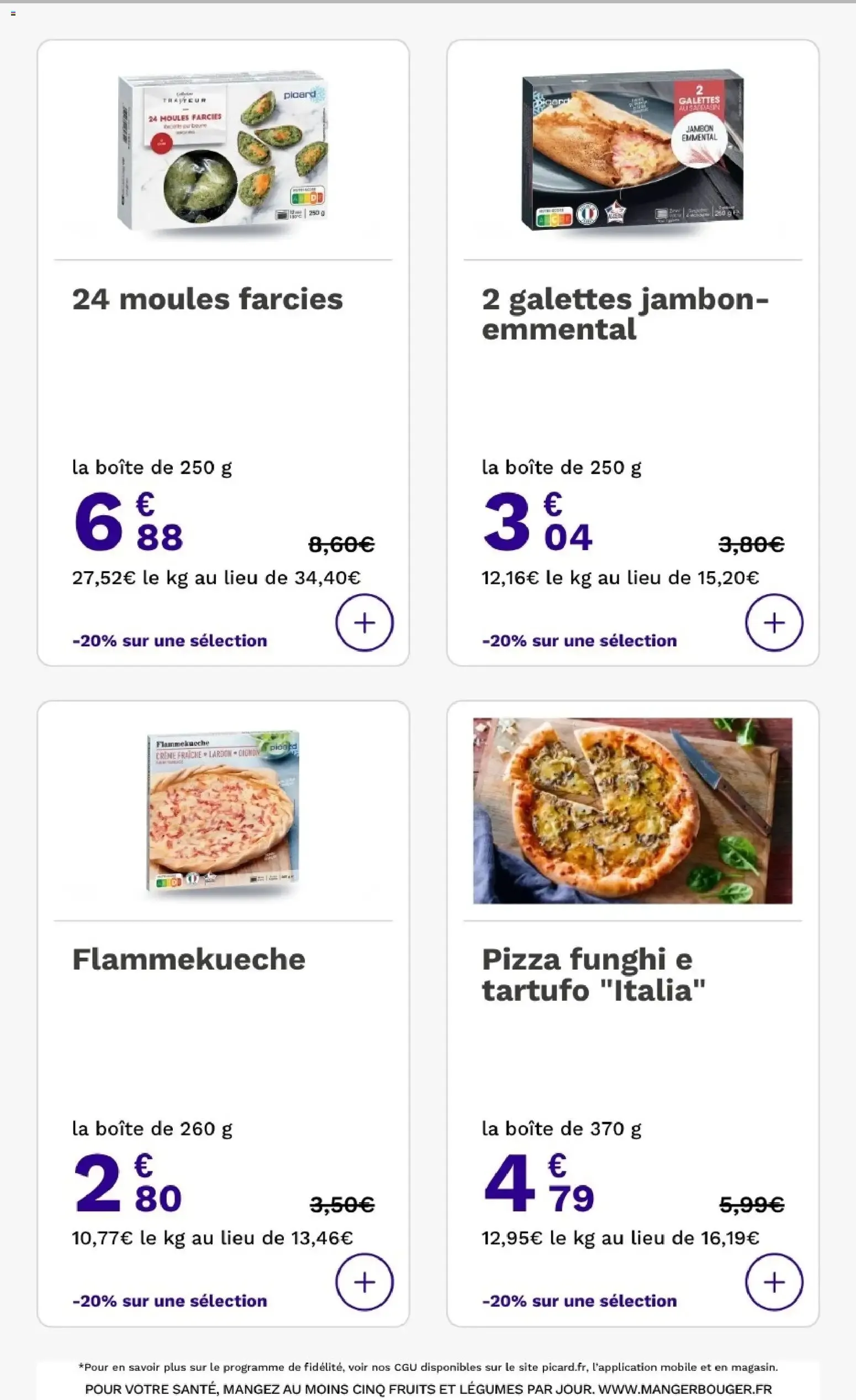Click the 4€79 pizza price
The width and height of the screenshot is (856, 1400).
click(x=538, y=1182)
